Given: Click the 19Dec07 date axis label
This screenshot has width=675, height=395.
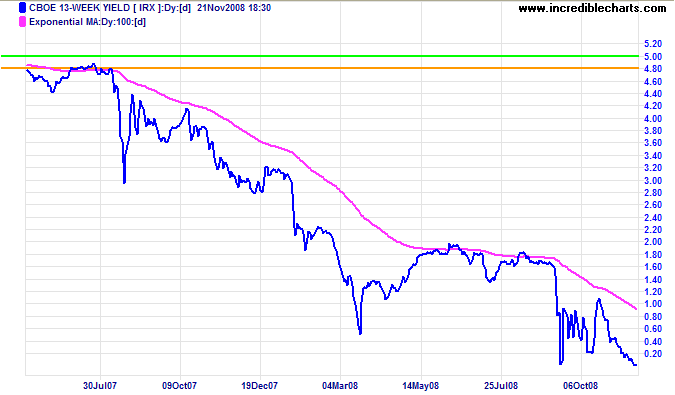Looking at the screenshot, I should [x=260, y=386].
